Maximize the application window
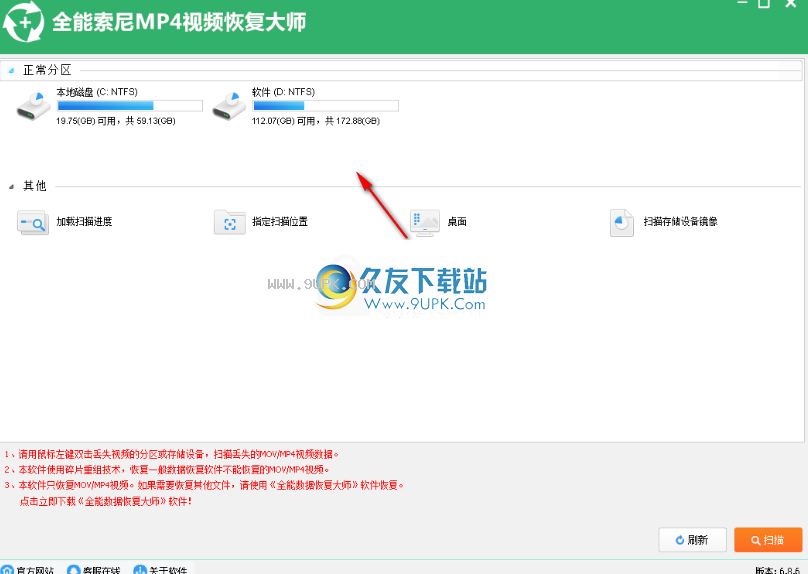The height and width of the screenshot is (574, 808). (764, 3)
